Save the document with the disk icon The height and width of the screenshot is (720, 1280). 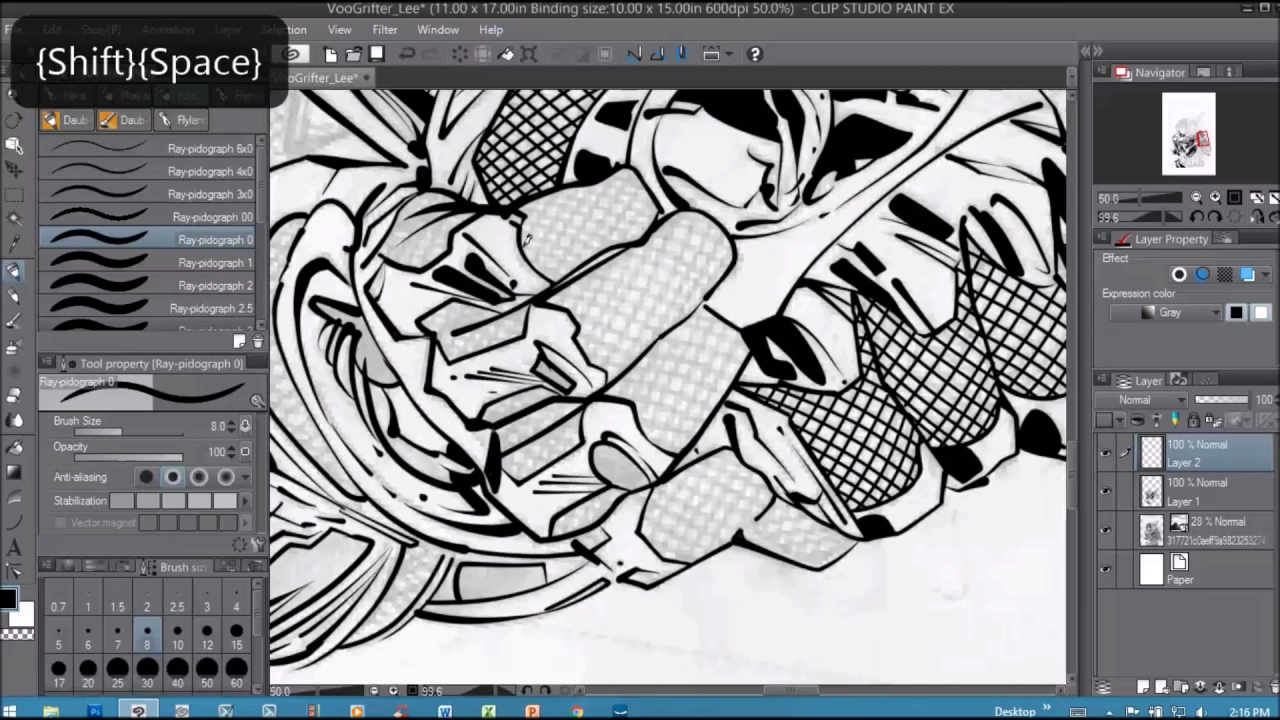[377, 54]
